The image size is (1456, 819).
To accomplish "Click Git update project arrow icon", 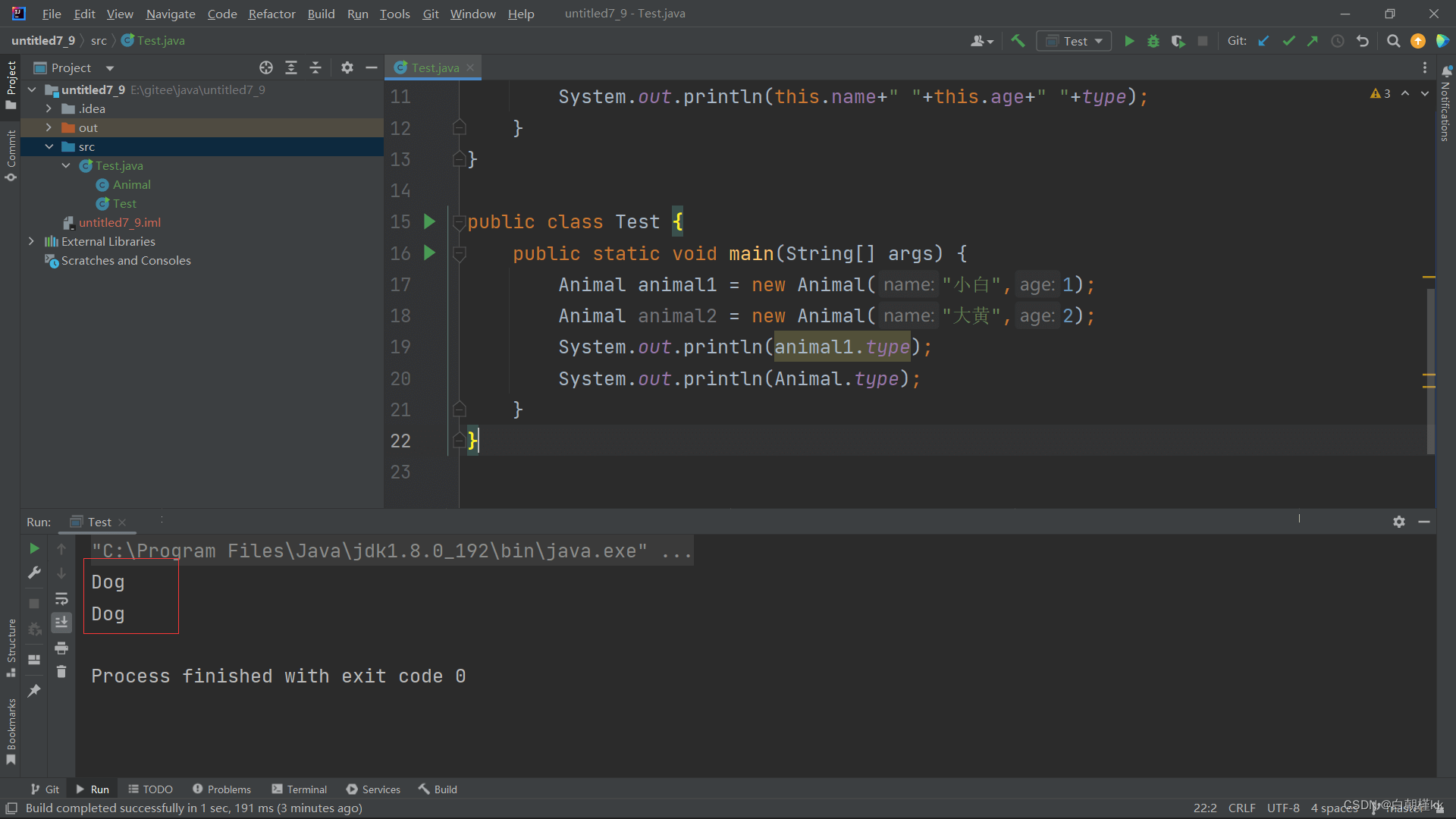I will (1263, 42).
